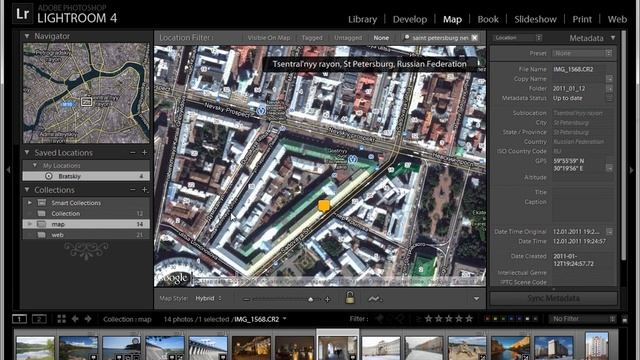This screenshot has height=360, width=640.
Task: Select the Map module tab
Action: coord(452,19)
